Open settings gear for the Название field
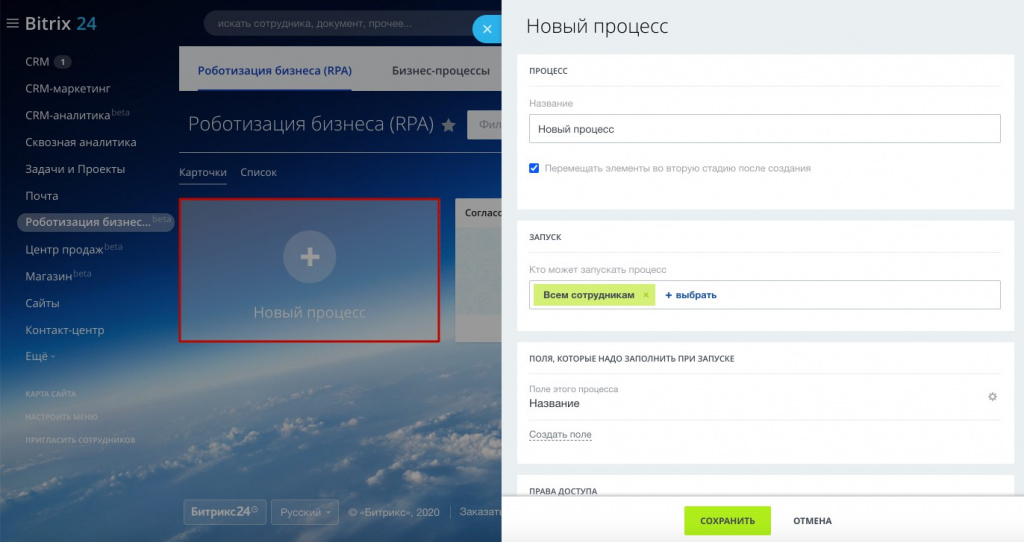 click(992, 397)
